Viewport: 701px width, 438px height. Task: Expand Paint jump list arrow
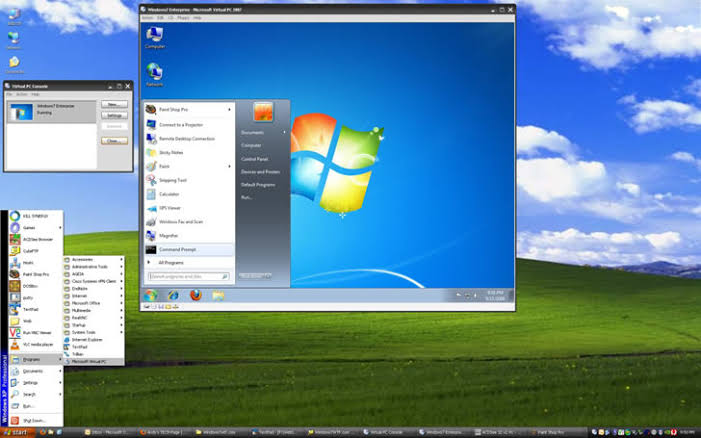click(x=230, y=166)
